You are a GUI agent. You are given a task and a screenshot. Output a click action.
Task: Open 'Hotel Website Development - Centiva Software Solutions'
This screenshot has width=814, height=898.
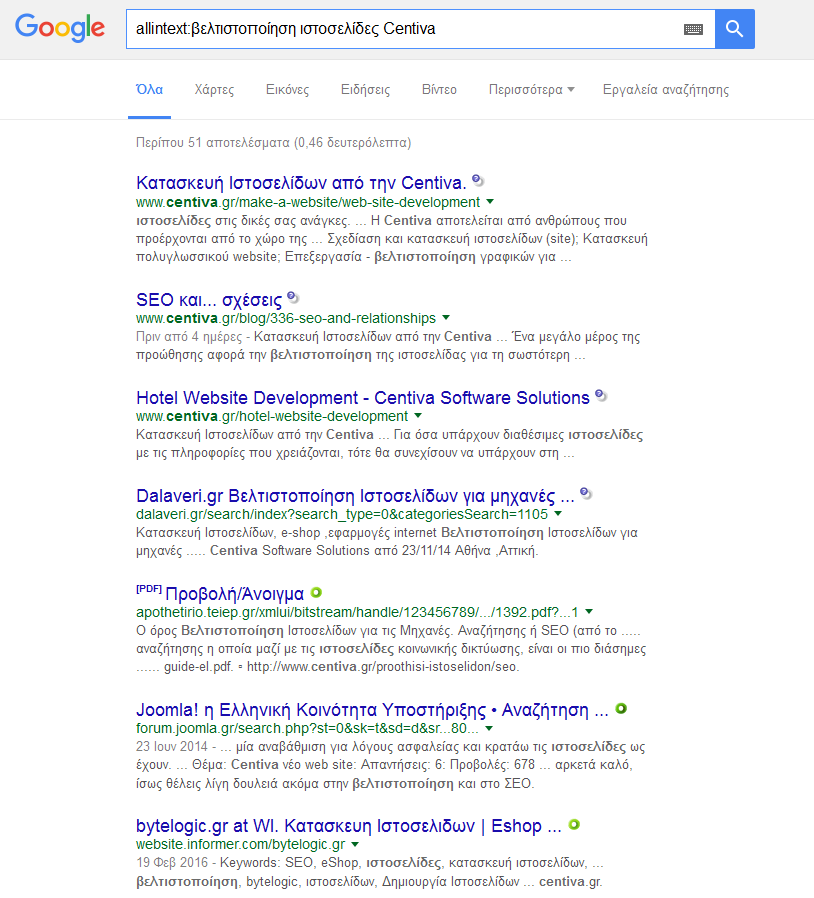click(x=363, y=397)
